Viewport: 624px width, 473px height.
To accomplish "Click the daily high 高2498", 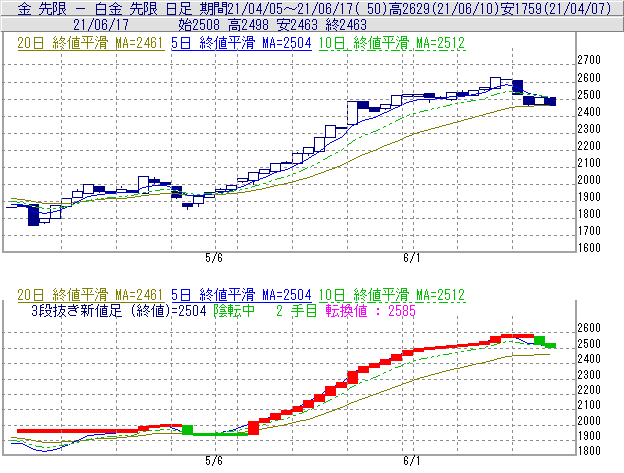I will 248,25.
